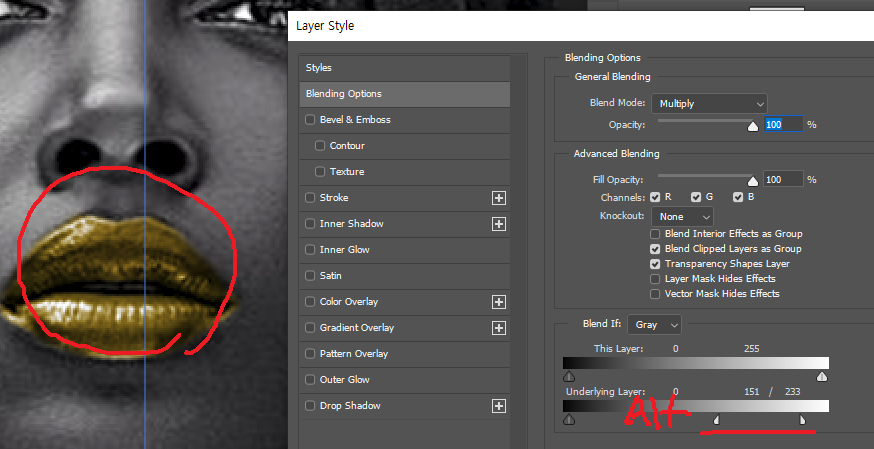The width and height of the screenshot is (874, 449).
Task: Click Underlying Layer left split white handle at 151
Action: [x=717, y=419]
